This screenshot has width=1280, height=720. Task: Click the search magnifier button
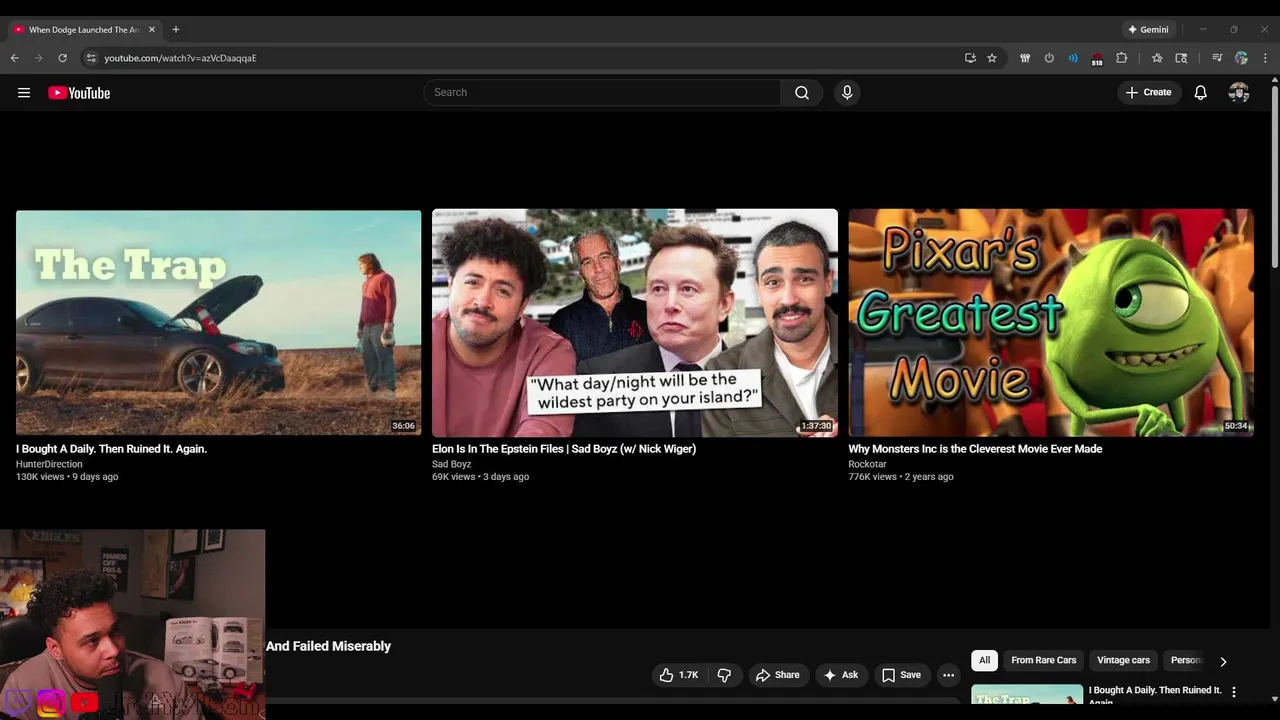tap(802, 93)
